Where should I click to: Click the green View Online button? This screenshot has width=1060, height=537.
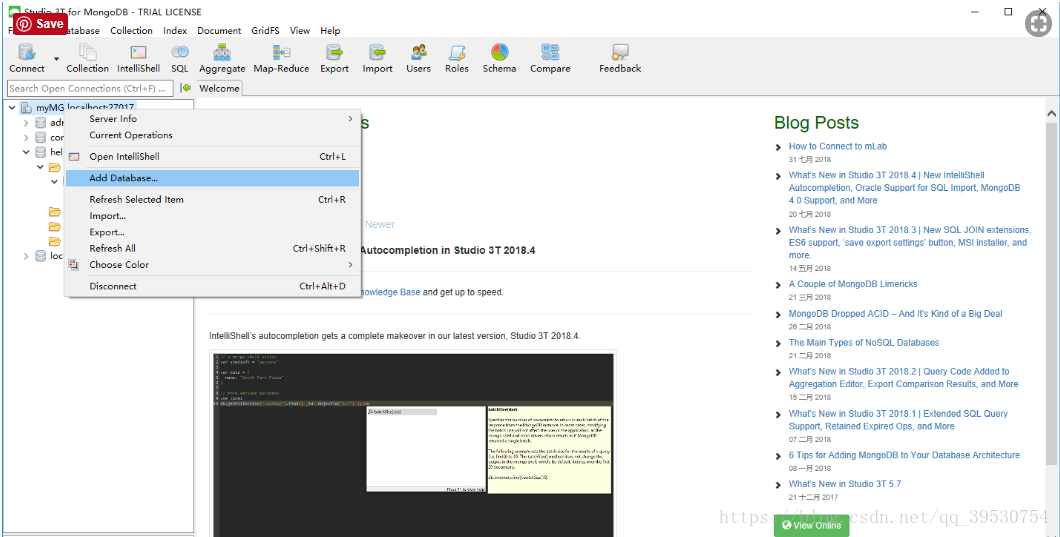(811, 525)
